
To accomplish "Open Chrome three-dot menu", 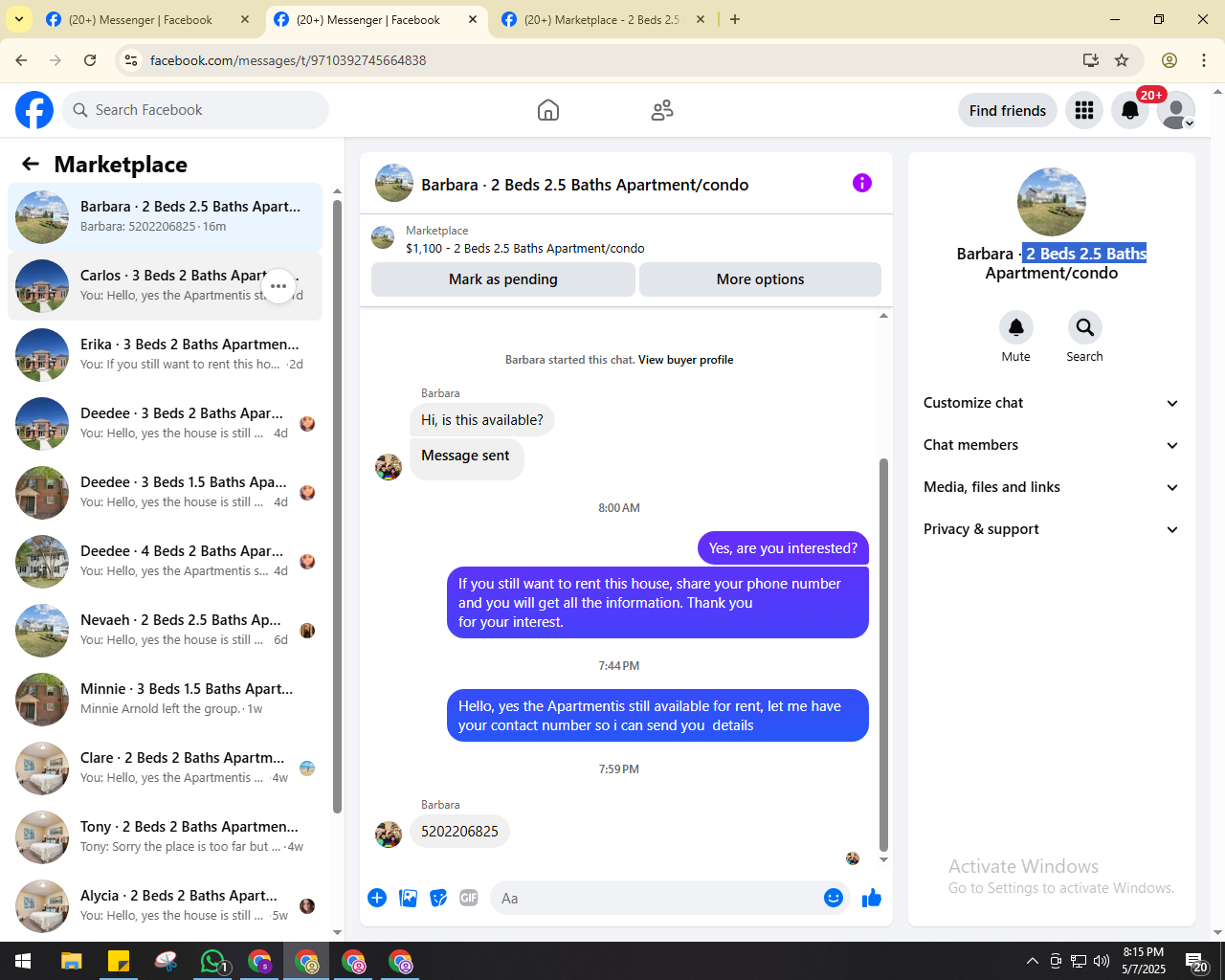I will click(1204, 60).
